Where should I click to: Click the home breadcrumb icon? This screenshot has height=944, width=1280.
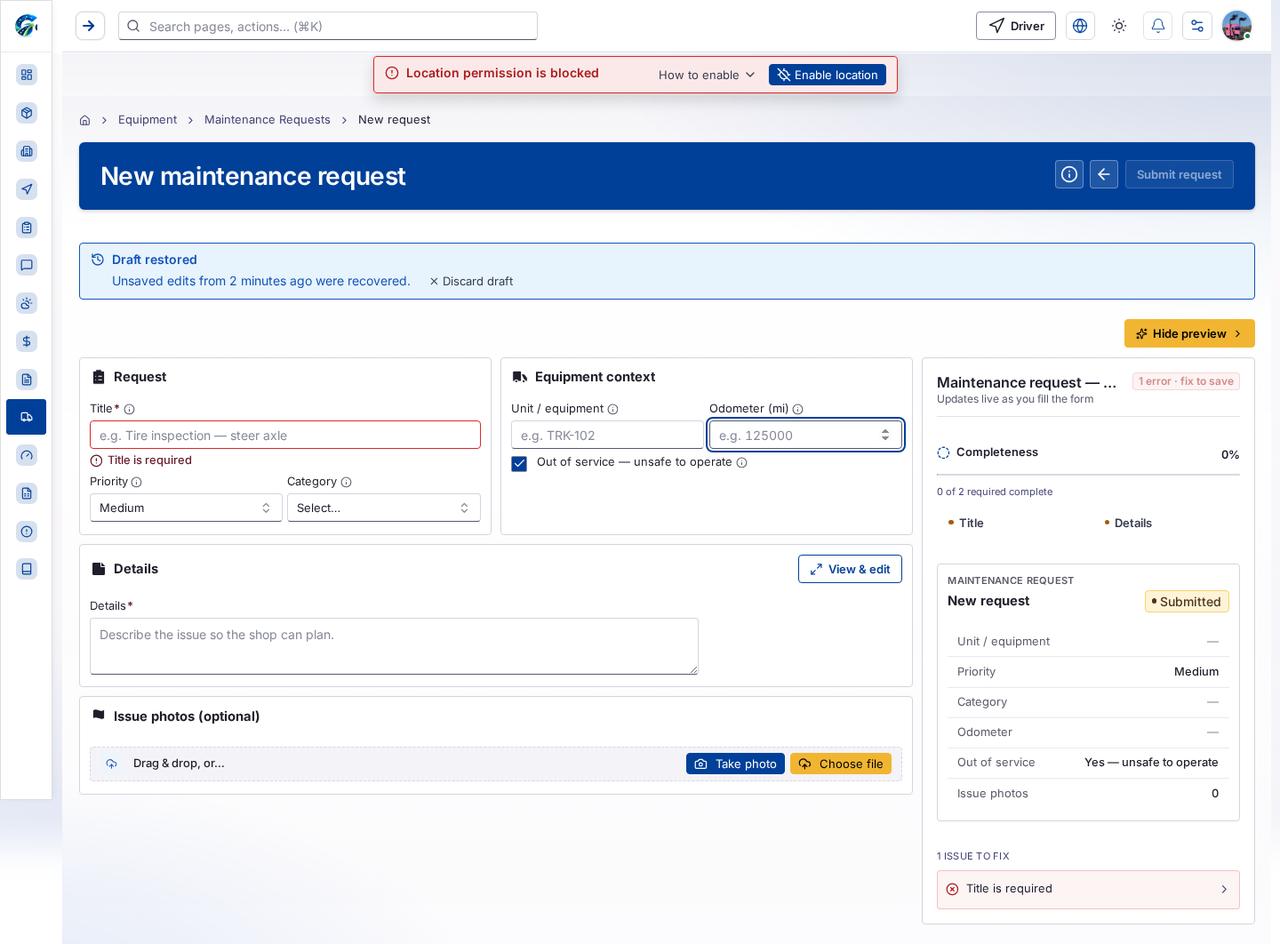click(x=85, y=120)
